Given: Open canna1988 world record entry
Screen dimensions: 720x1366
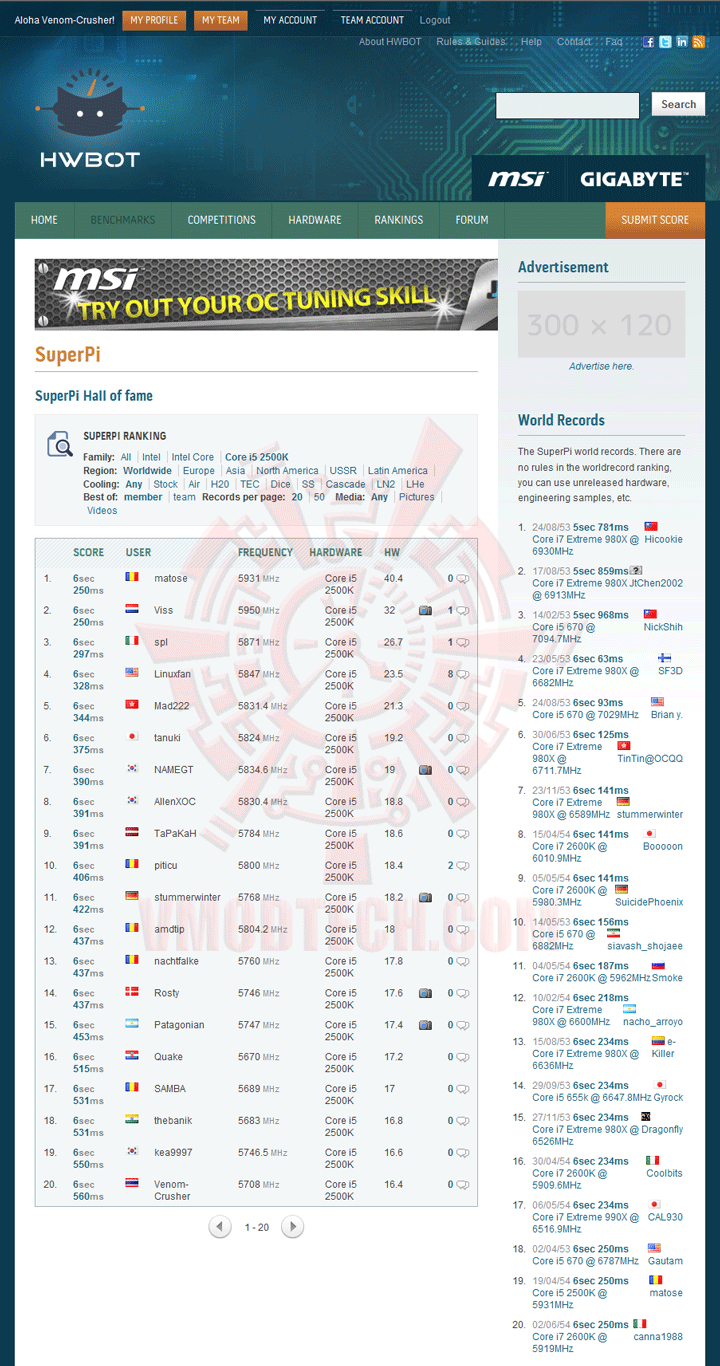Looking at the screenshot, I should 658,1337.
